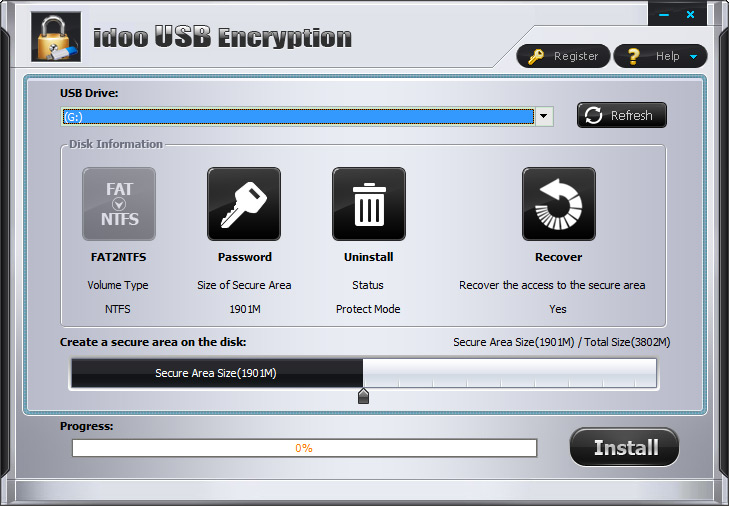Expand the USB Drive dropdown arrow

(x=543, y=117)
